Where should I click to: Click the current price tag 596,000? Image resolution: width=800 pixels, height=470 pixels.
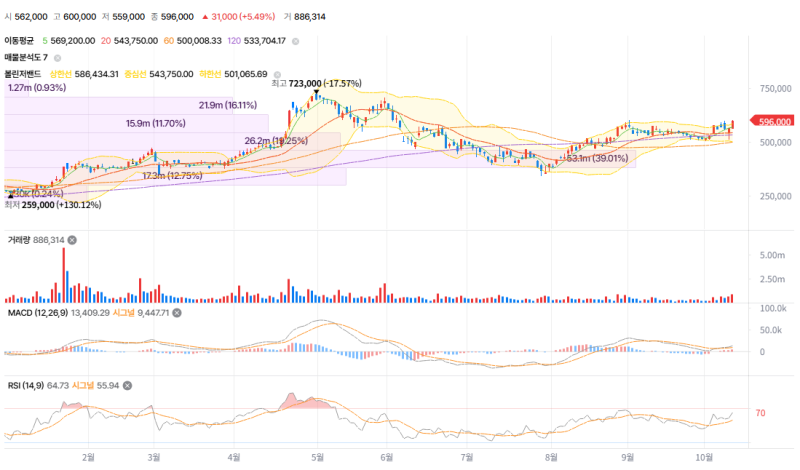[x=772, y=121]
